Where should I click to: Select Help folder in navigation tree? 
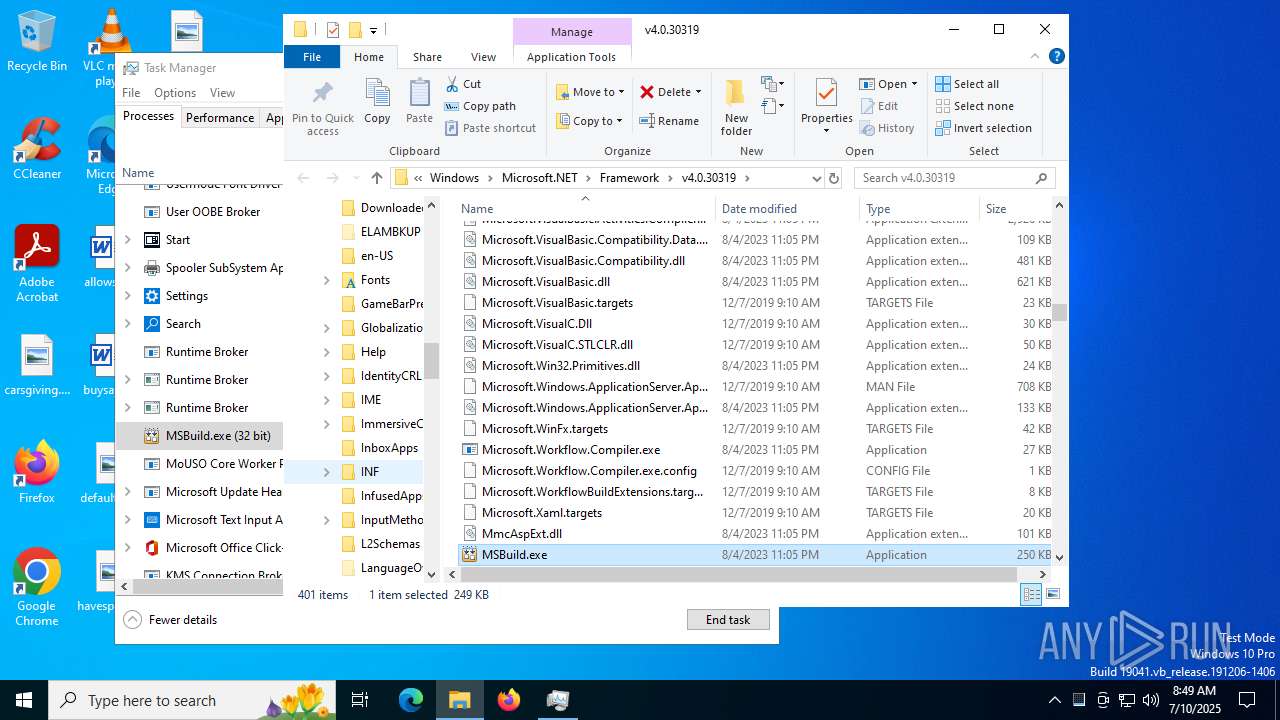(372, 352)
